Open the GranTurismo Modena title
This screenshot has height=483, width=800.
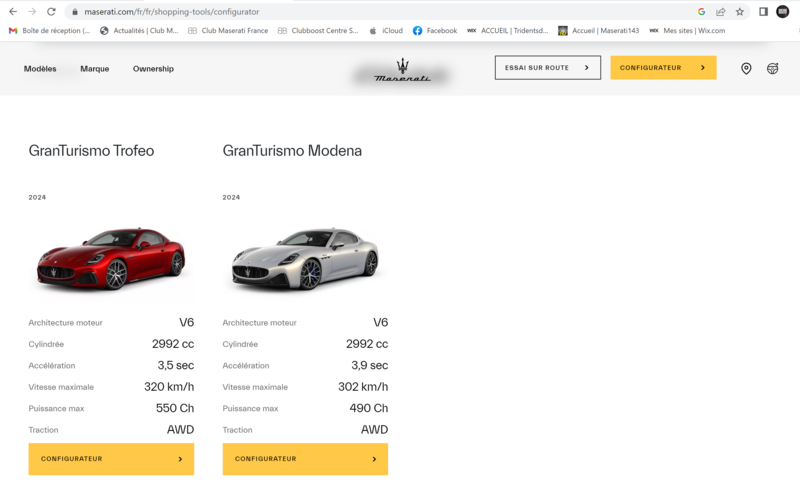tap(292, 150)
